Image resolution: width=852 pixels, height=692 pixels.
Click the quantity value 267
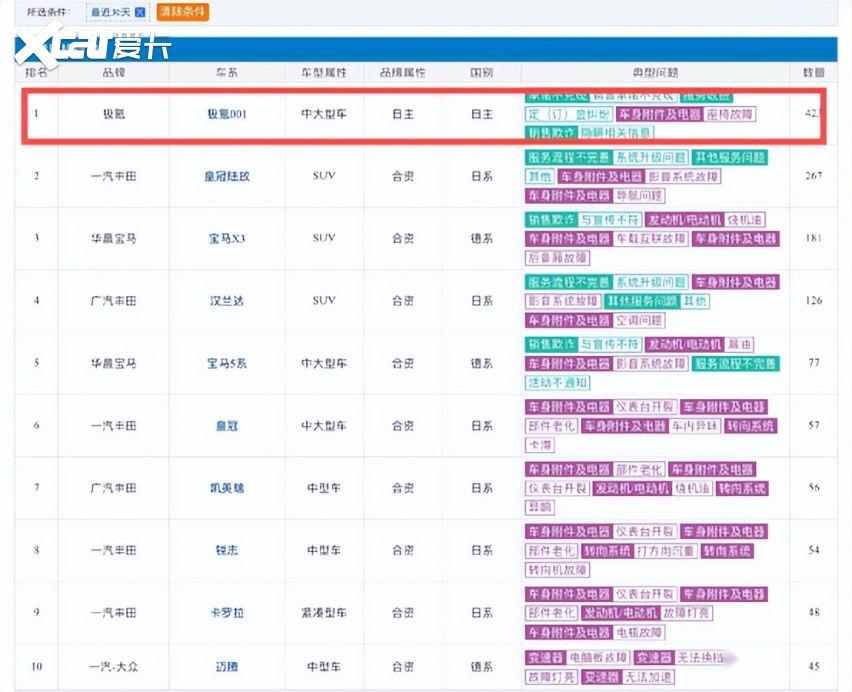click(x=813, y=175)
